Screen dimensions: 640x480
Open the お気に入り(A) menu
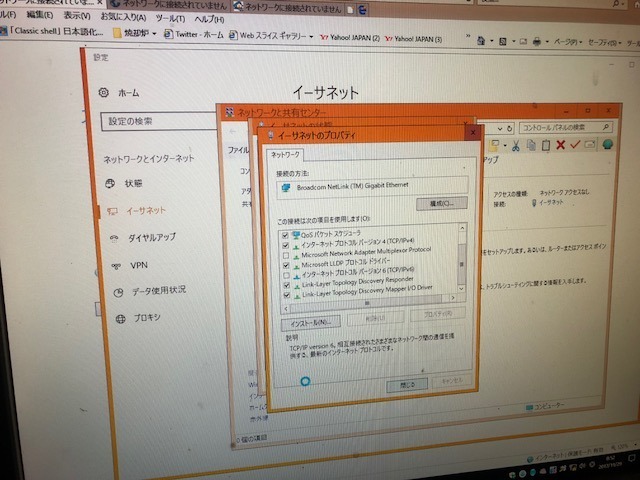pos(123,17)
